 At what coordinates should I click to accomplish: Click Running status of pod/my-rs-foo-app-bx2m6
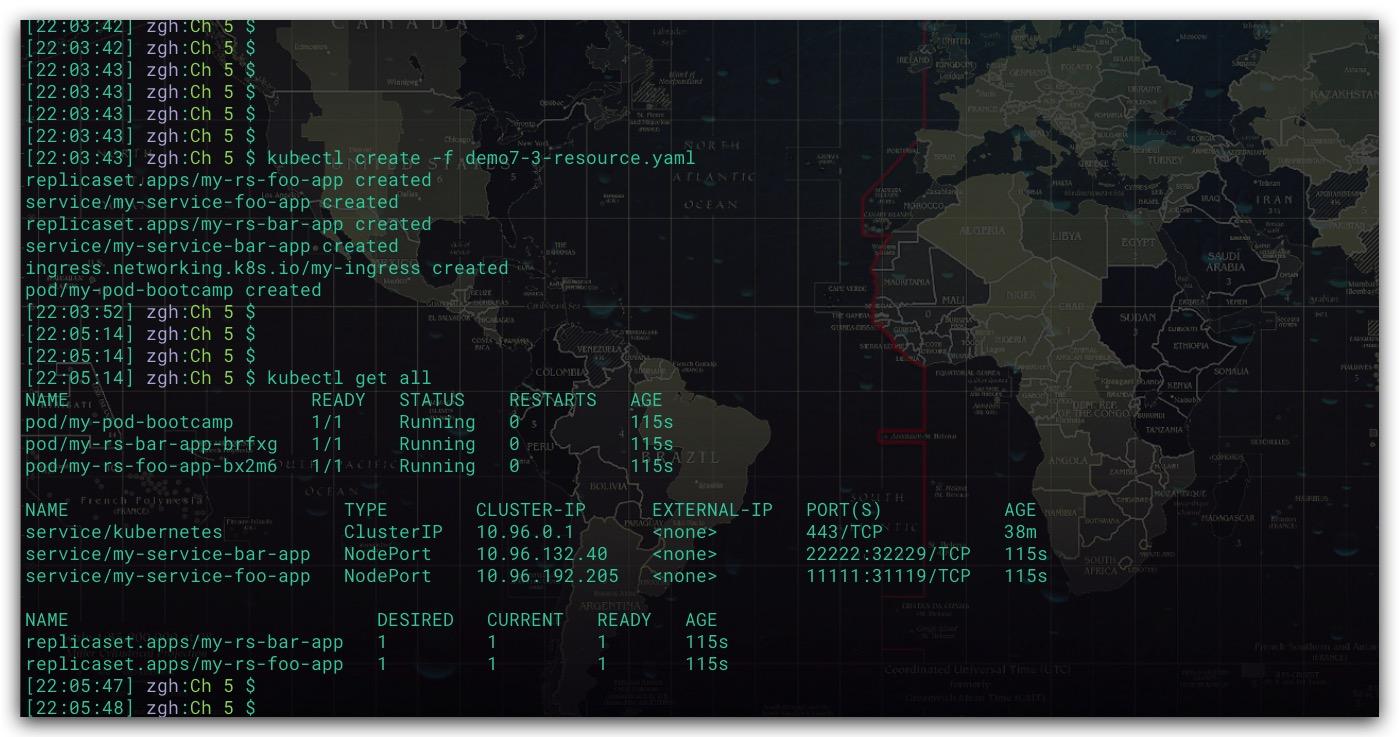pos(437,466)
